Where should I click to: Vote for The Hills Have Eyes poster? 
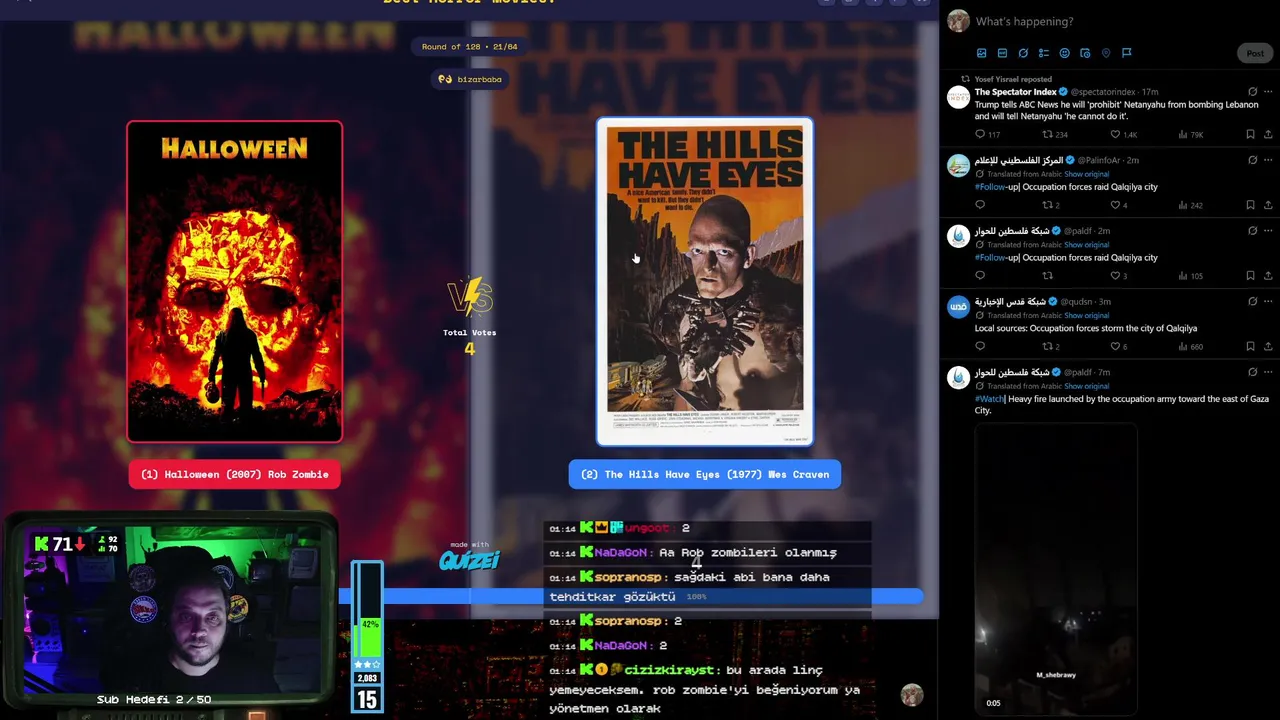coord(705,282)
